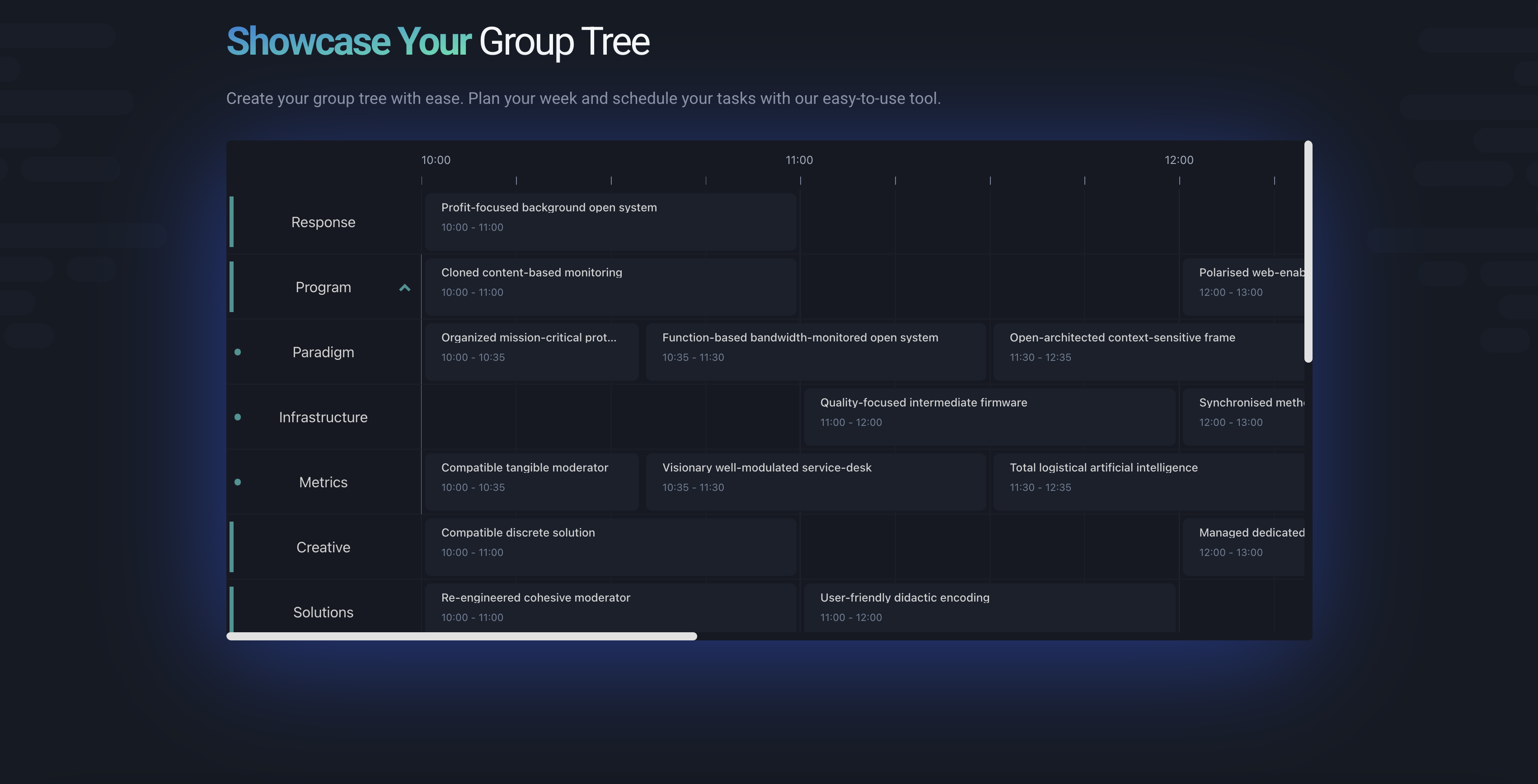Open Cloned content-based monitoring event
The width and height of the screenshot is (1538, 784).
point(610,286)
